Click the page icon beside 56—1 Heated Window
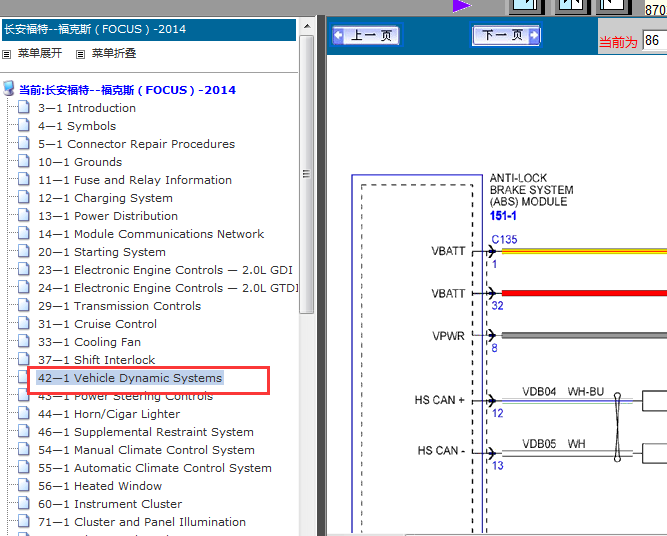 click(24, 485)
